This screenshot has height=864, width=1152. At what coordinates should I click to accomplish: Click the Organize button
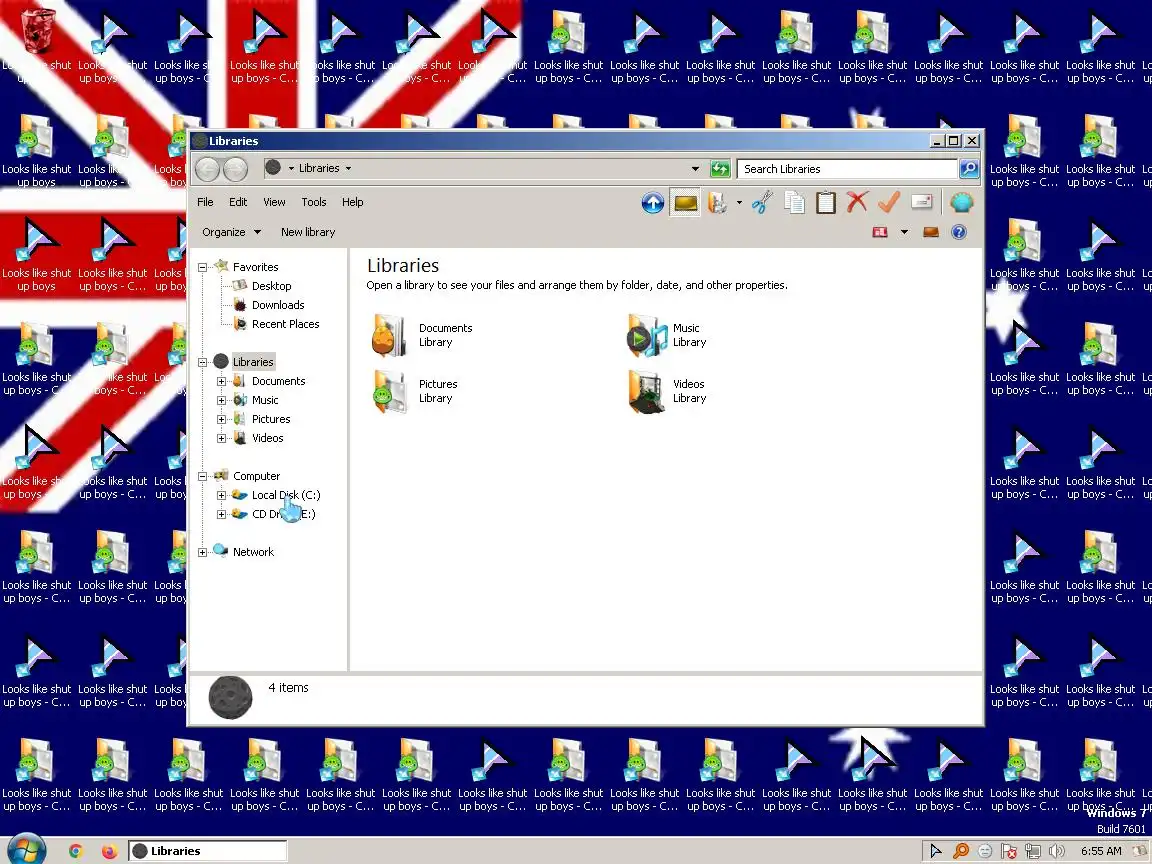coord(231,232)
